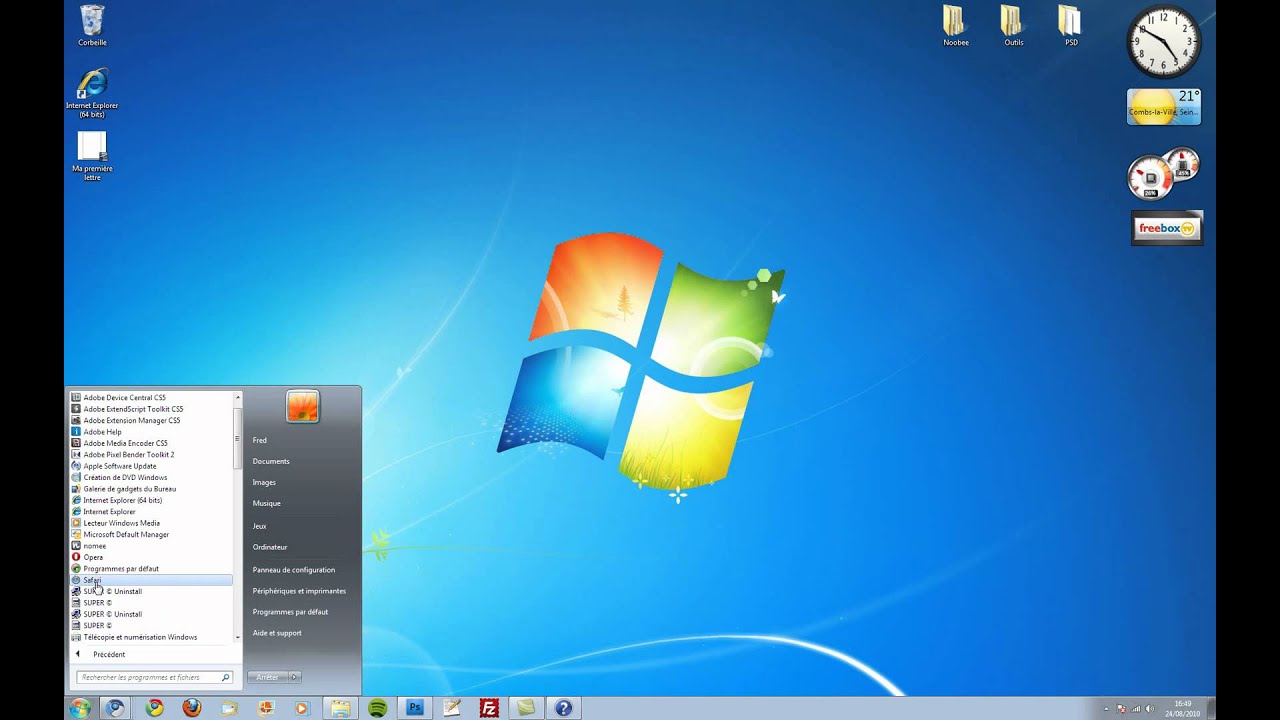Open Ordinateur from Start menu
Viewport: 1280px width, 720px height.
coord(270,547)
